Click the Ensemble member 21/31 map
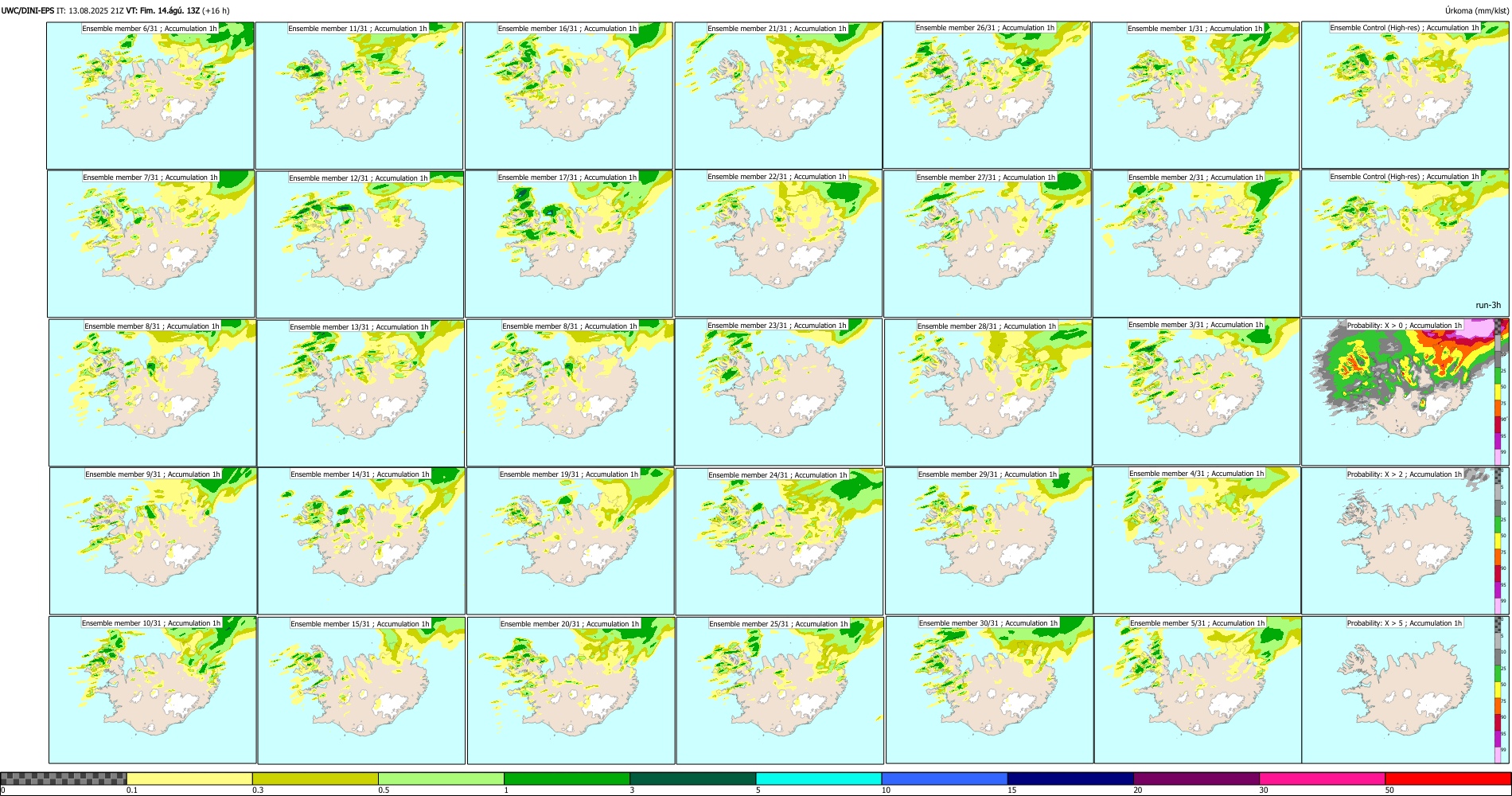1512x796 pixels. pyautogui.click(x=778, y=96)
